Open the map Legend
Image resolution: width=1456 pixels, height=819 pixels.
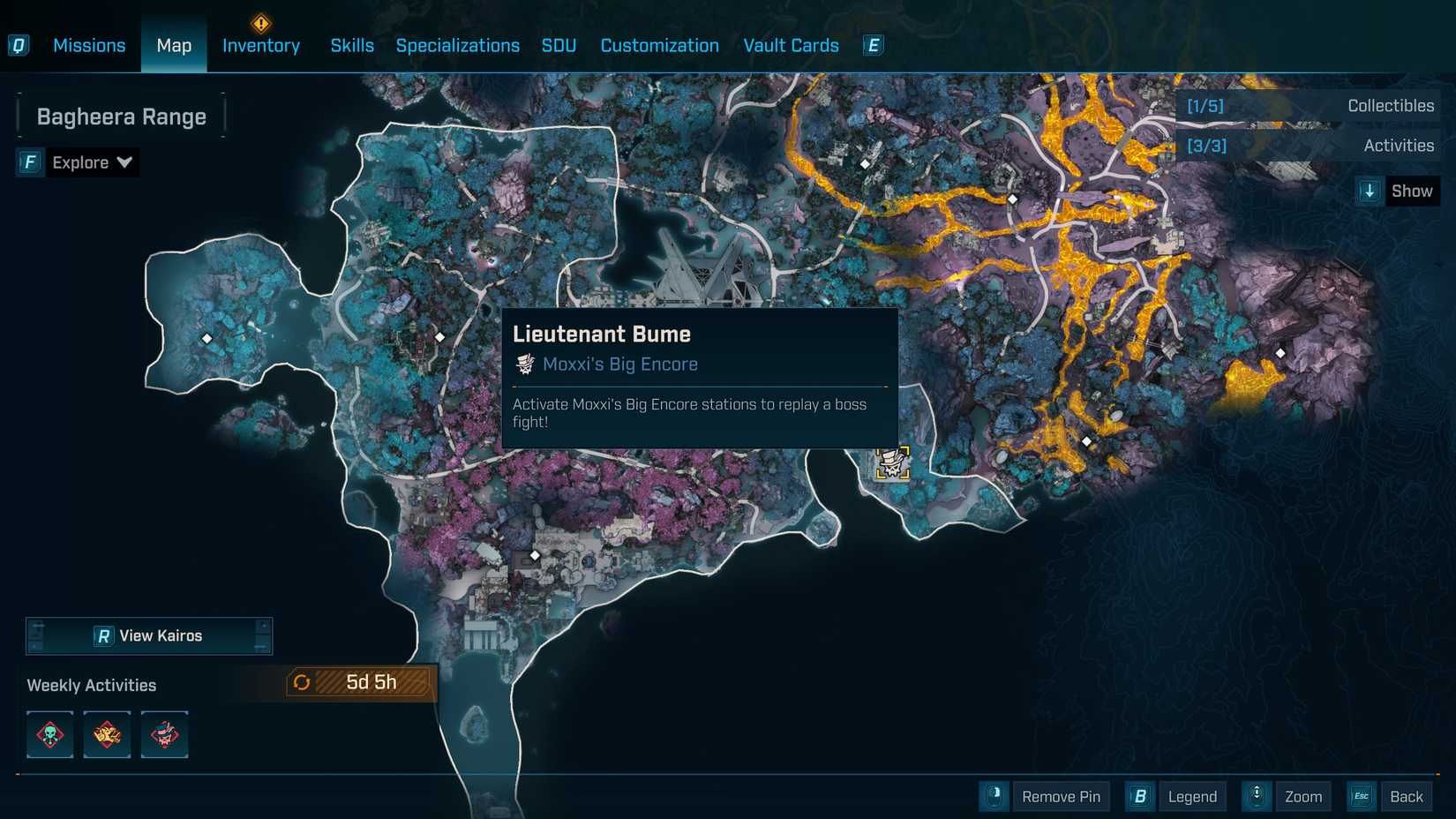pyautogui.click(x=1192, y=797)
